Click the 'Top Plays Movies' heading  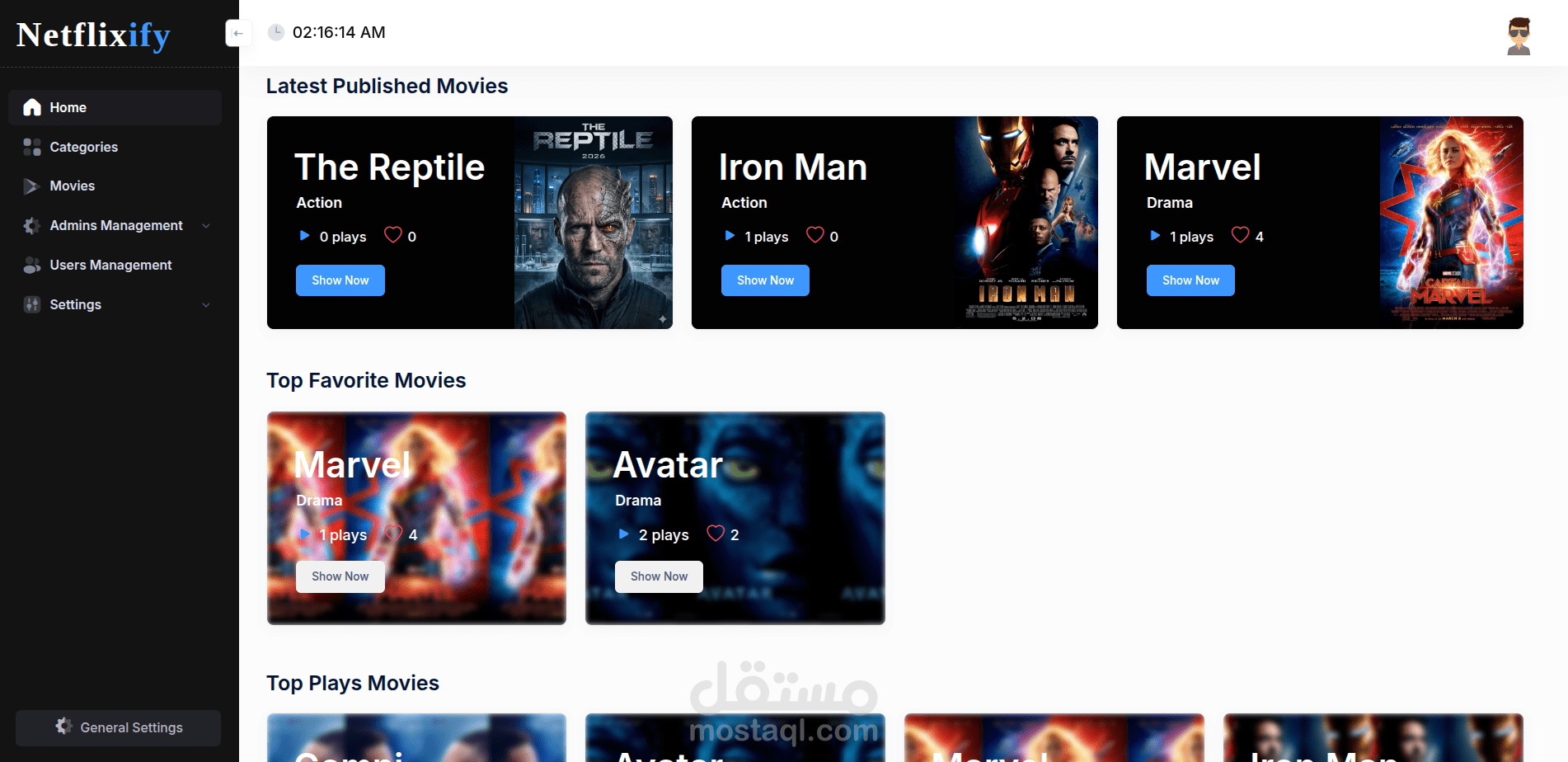coord(353,683)
